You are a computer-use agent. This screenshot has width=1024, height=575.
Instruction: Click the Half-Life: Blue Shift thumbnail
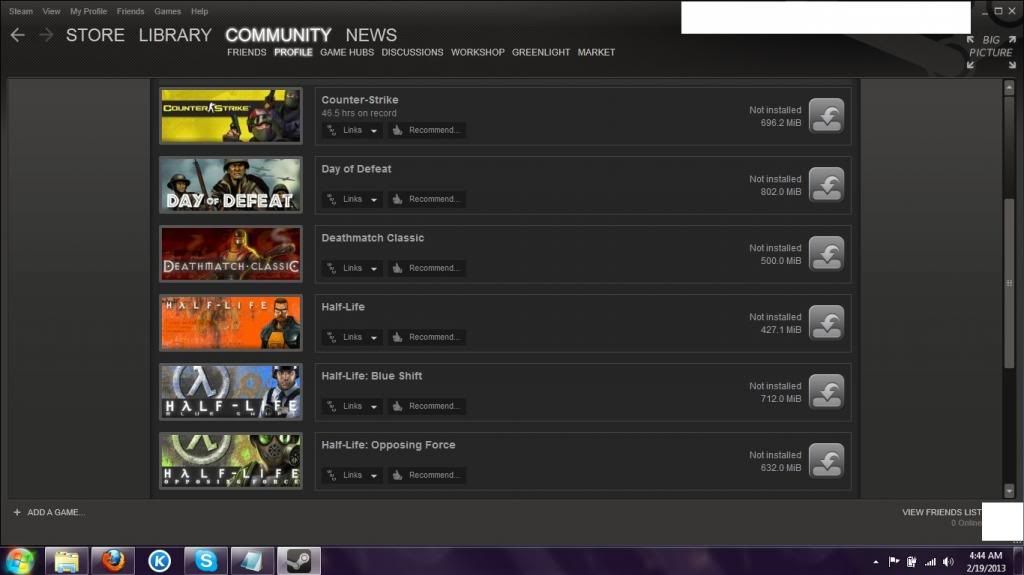(x=231, y=392)
